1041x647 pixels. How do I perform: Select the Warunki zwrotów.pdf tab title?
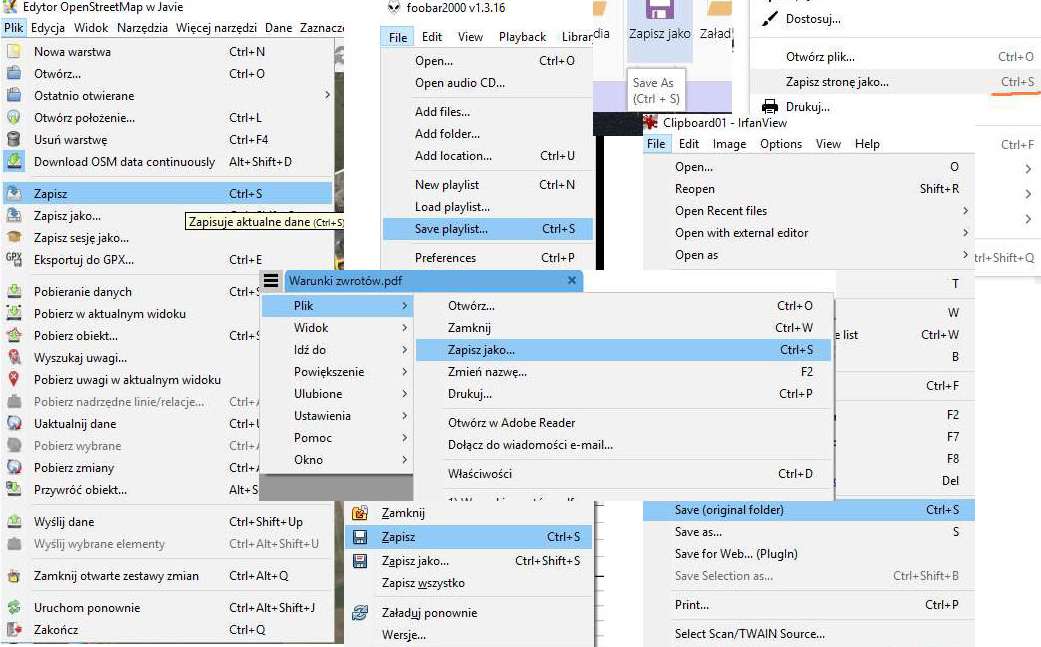(x=345, y=280)
